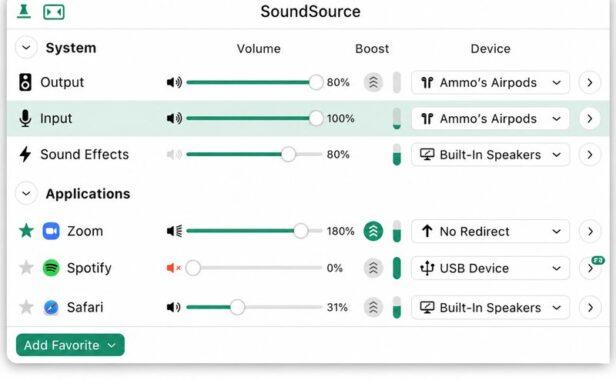Mute Safari speaker icon
Image resolution: width=616 pixels, height=380 pixels.
click(x=173, y=307)
